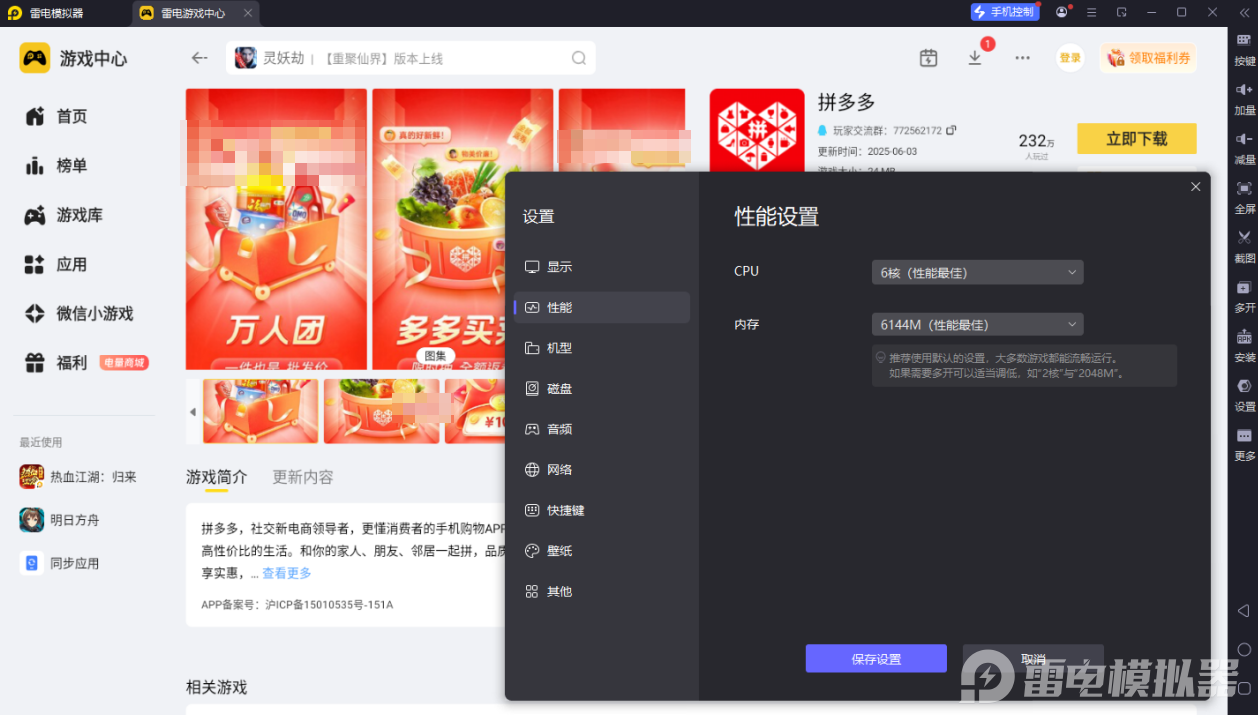
Task: Click the 立即下载 download button
Action: pyautogui.click(x=1136, y=139)
